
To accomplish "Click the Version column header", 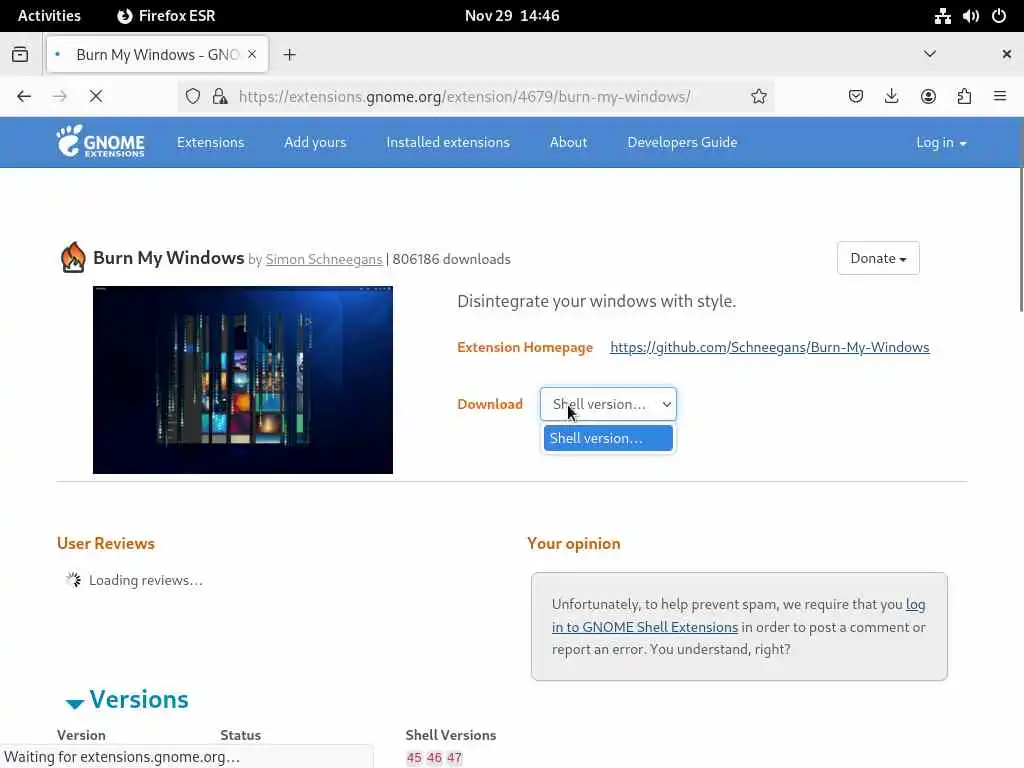I will click(81, 735).
